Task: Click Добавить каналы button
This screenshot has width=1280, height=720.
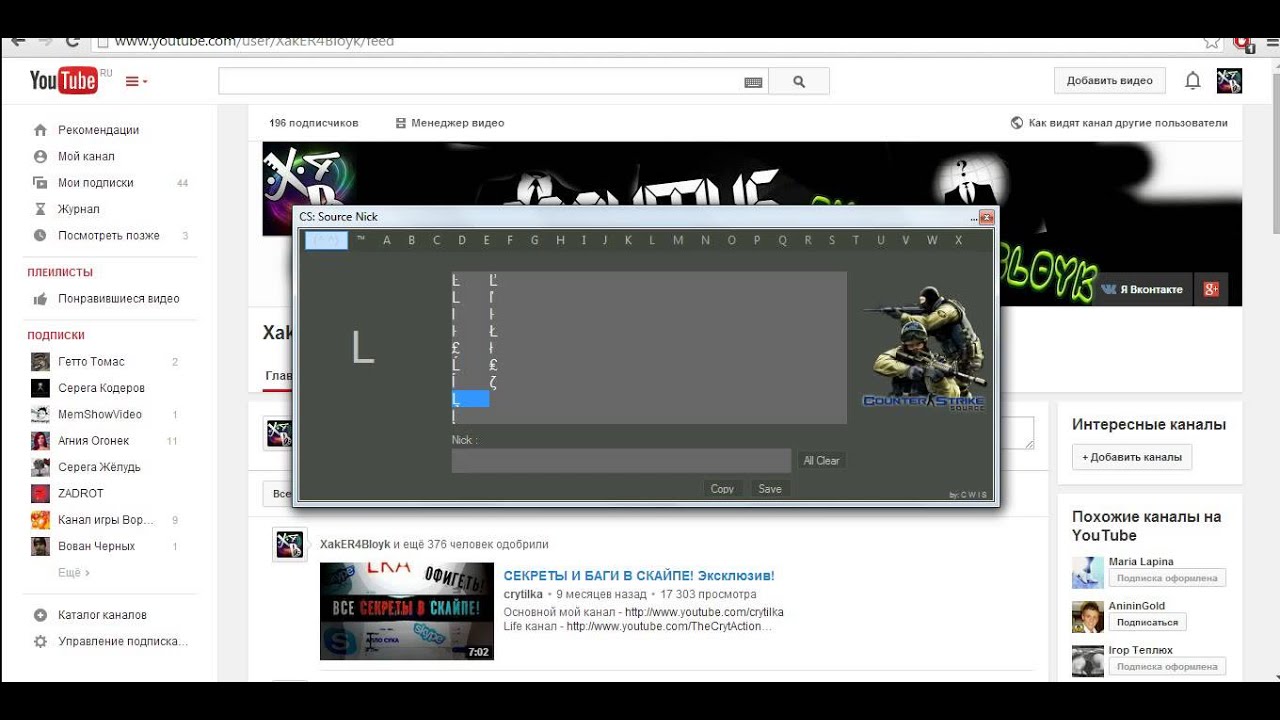Action: (x=1132, y=457)
